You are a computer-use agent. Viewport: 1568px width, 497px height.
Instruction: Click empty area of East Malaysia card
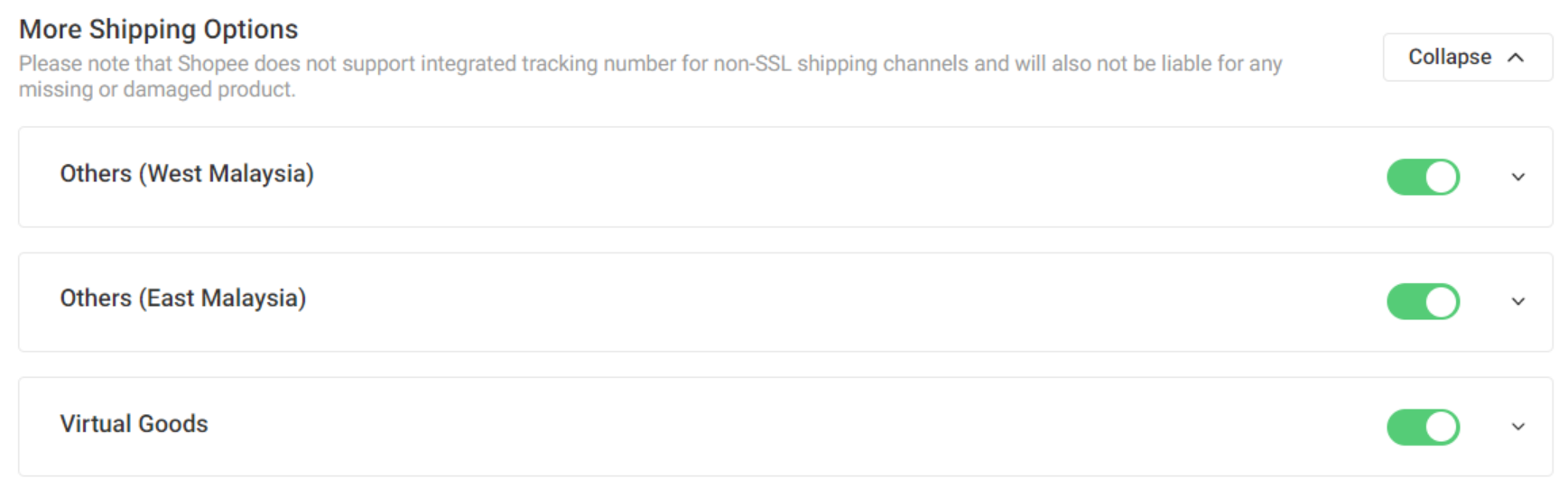(x=812, y=302)
